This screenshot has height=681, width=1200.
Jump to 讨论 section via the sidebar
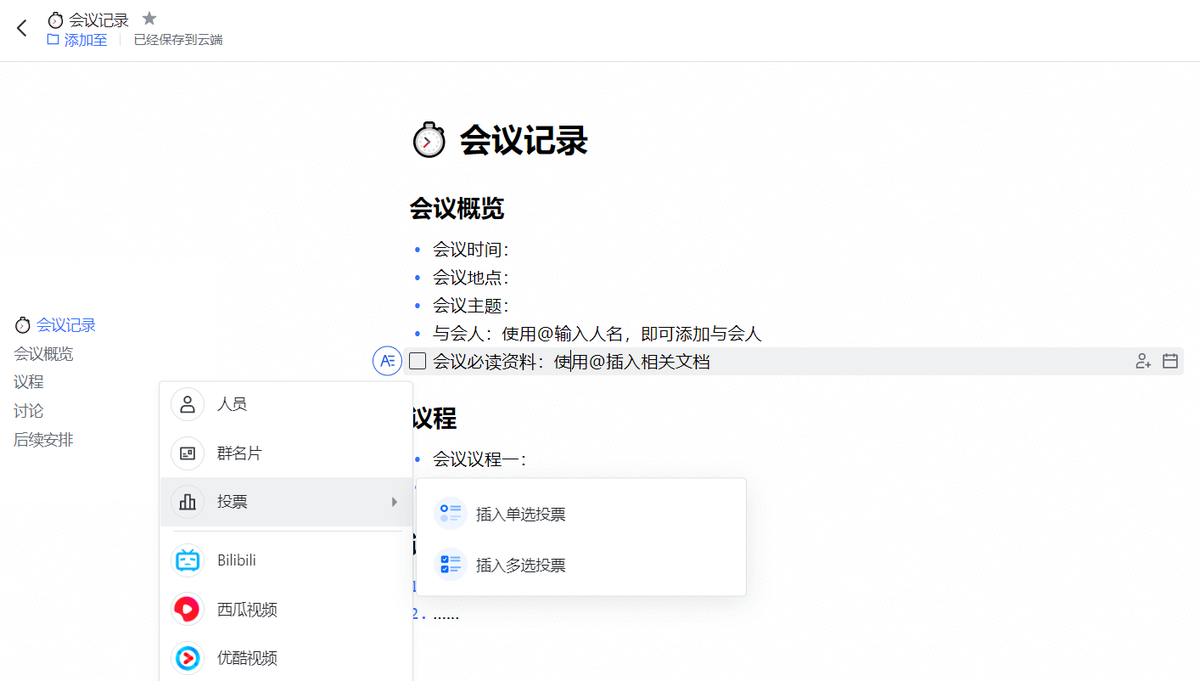(28, 410)
